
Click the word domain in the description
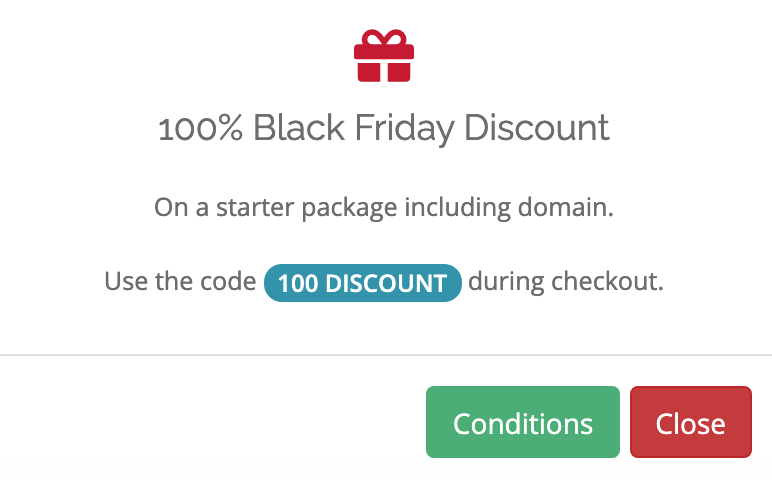[566, 207]
